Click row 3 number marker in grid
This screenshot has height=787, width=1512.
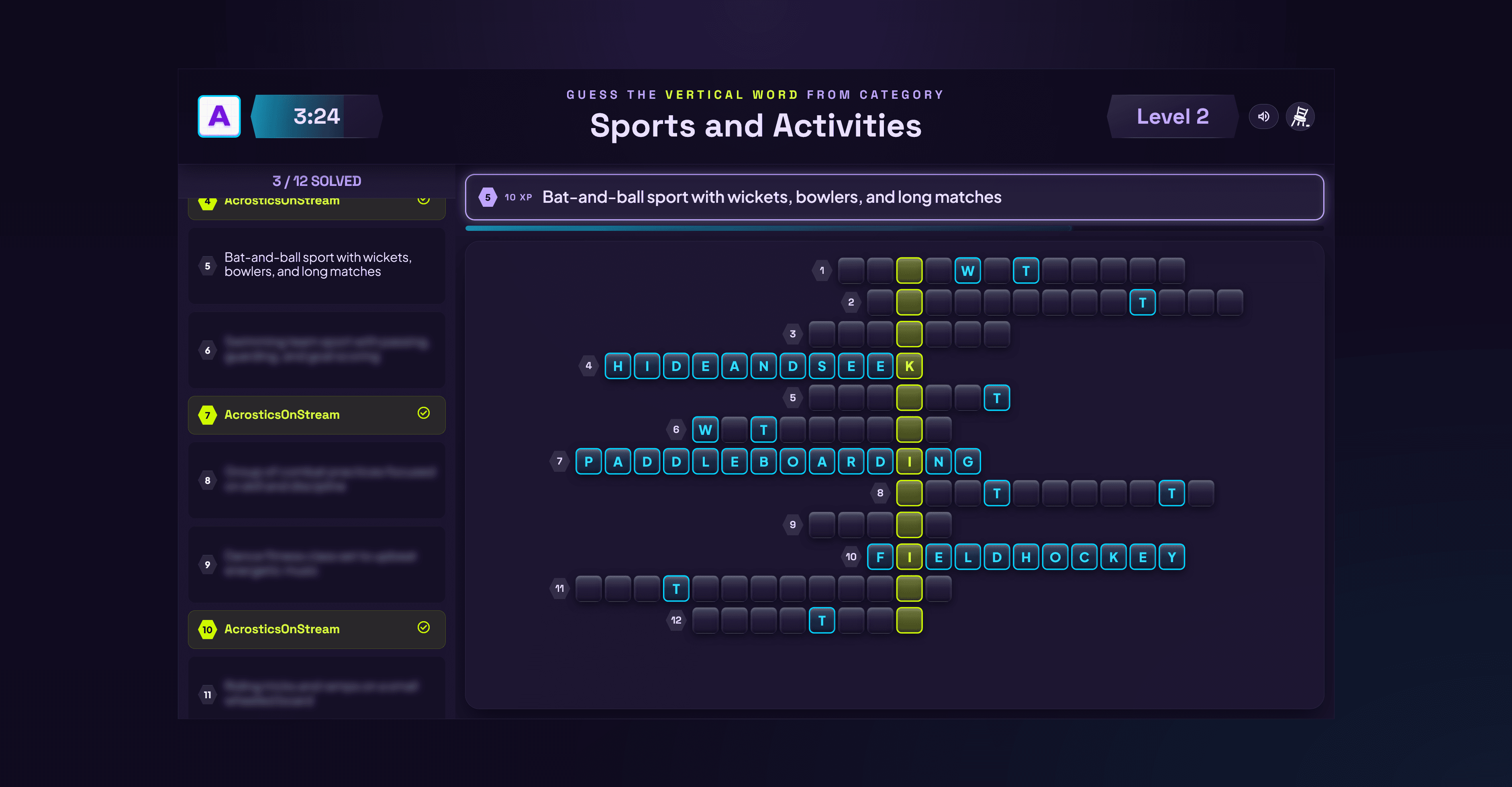(x=792, y=334)
